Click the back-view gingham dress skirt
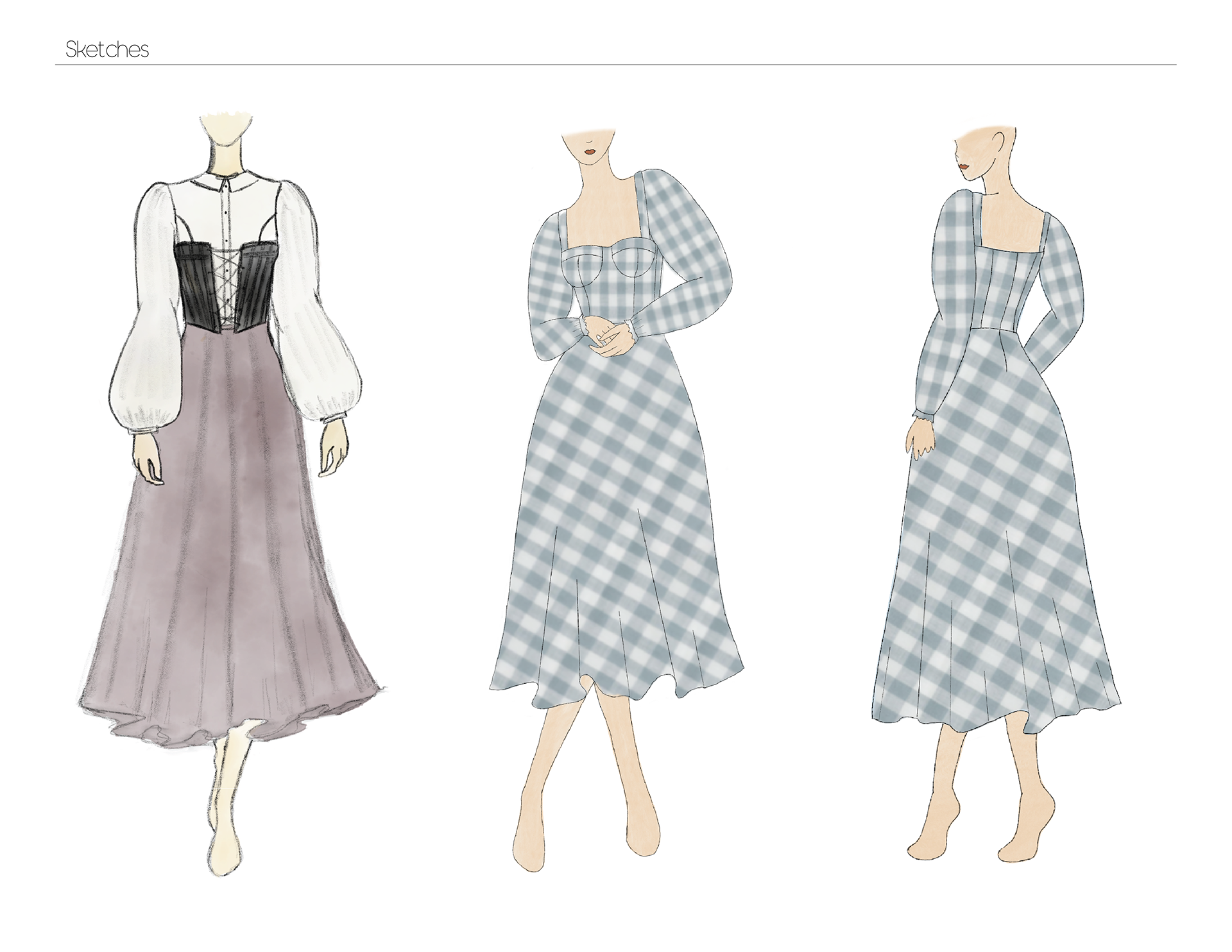The image size is (1232, 952). click(1001, 545)
